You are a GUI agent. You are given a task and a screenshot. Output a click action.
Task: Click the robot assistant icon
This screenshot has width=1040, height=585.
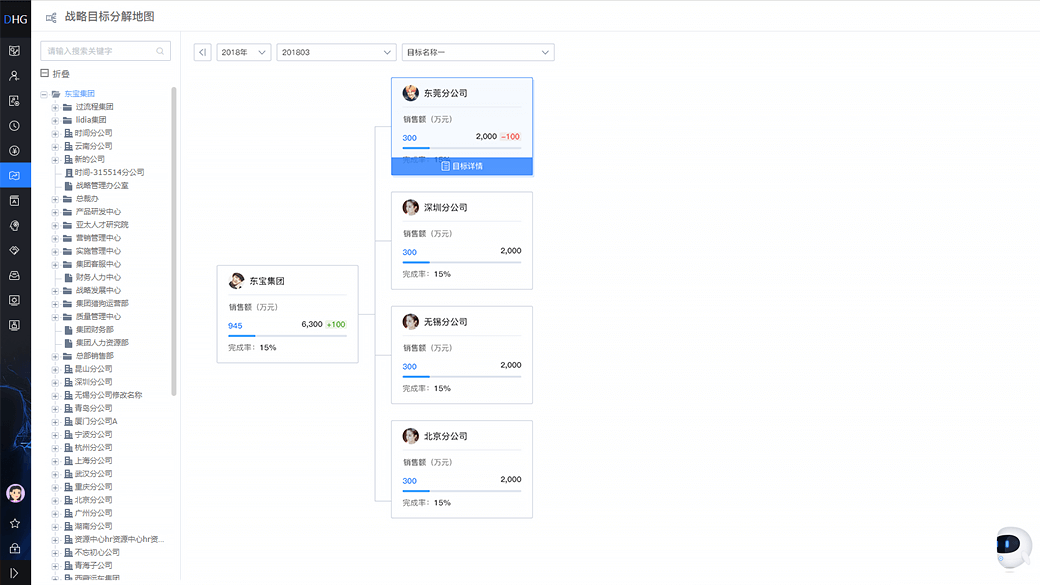pyautogui.click(x=1011, y=548)
